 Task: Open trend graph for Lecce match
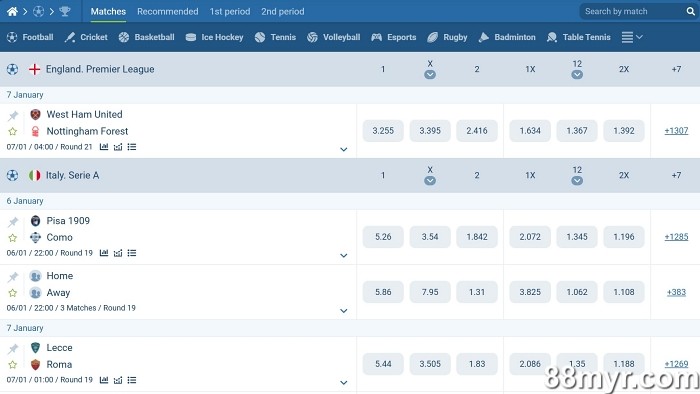pos(118,380)
